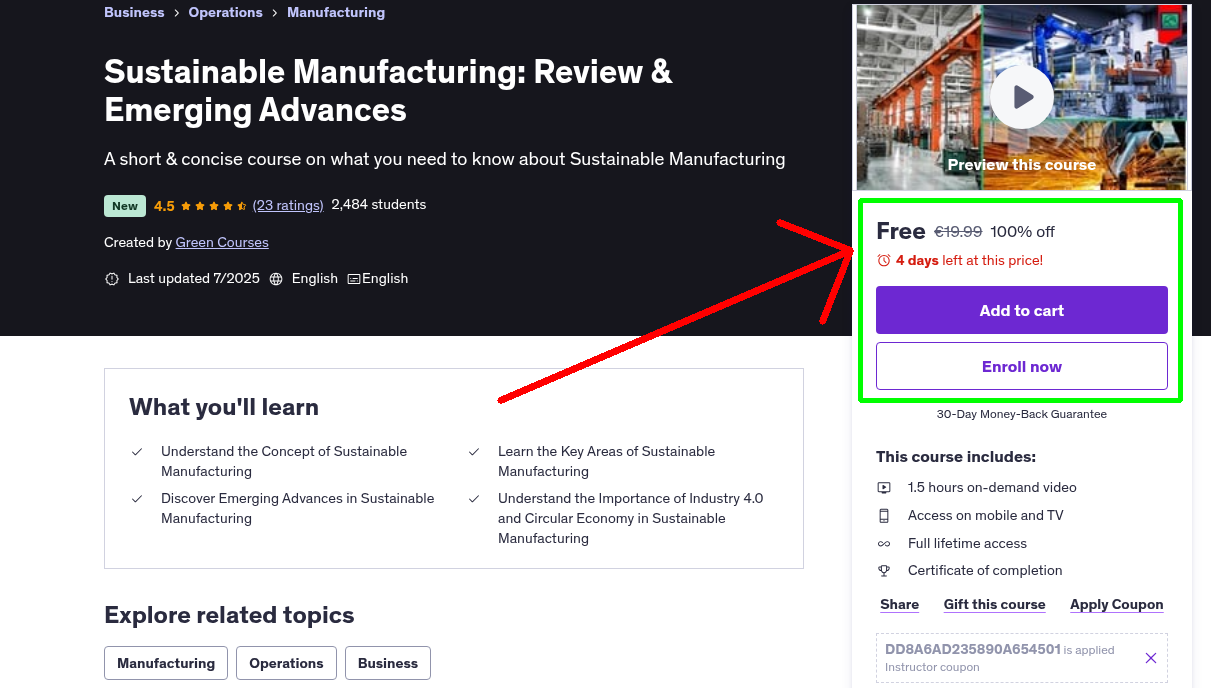
Task: Open the Business breadcrumb
Action: click(134, 12)
